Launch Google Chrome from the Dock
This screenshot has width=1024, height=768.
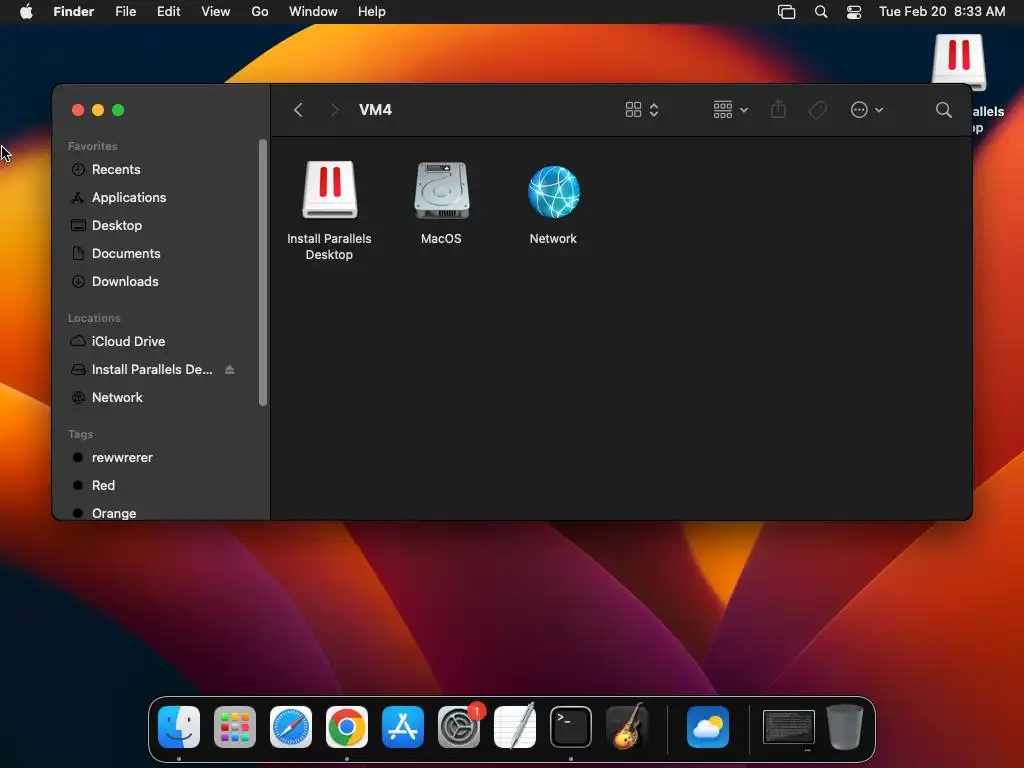pos(347,727)
